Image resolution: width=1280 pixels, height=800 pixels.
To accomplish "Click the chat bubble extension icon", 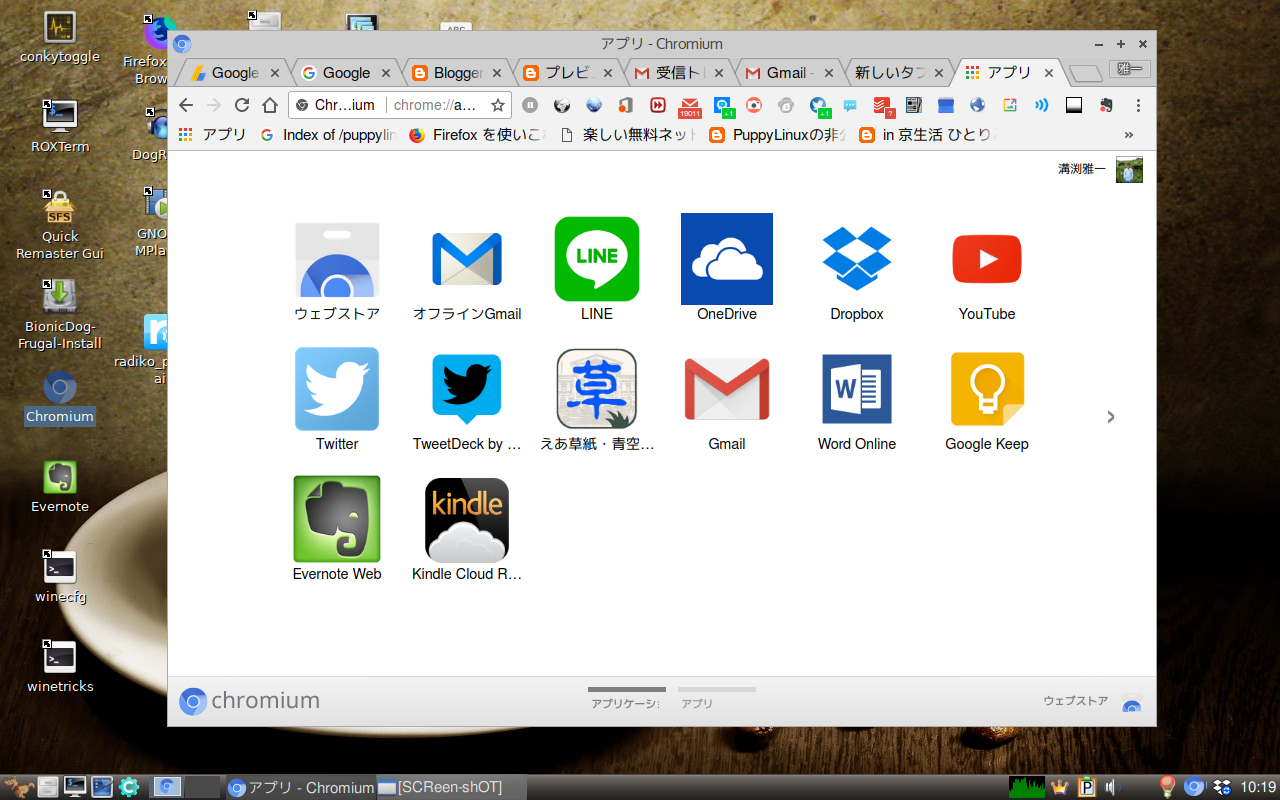I will tap(850, 105).
